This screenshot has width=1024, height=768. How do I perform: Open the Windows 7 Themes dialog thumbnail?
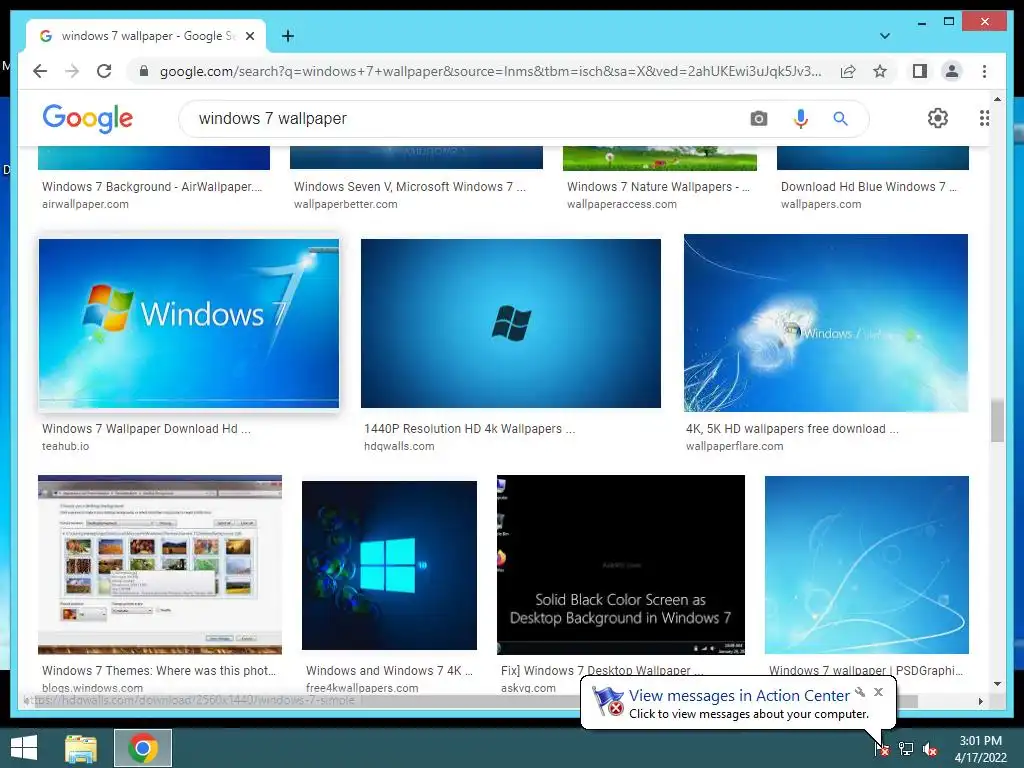(160, 565)
